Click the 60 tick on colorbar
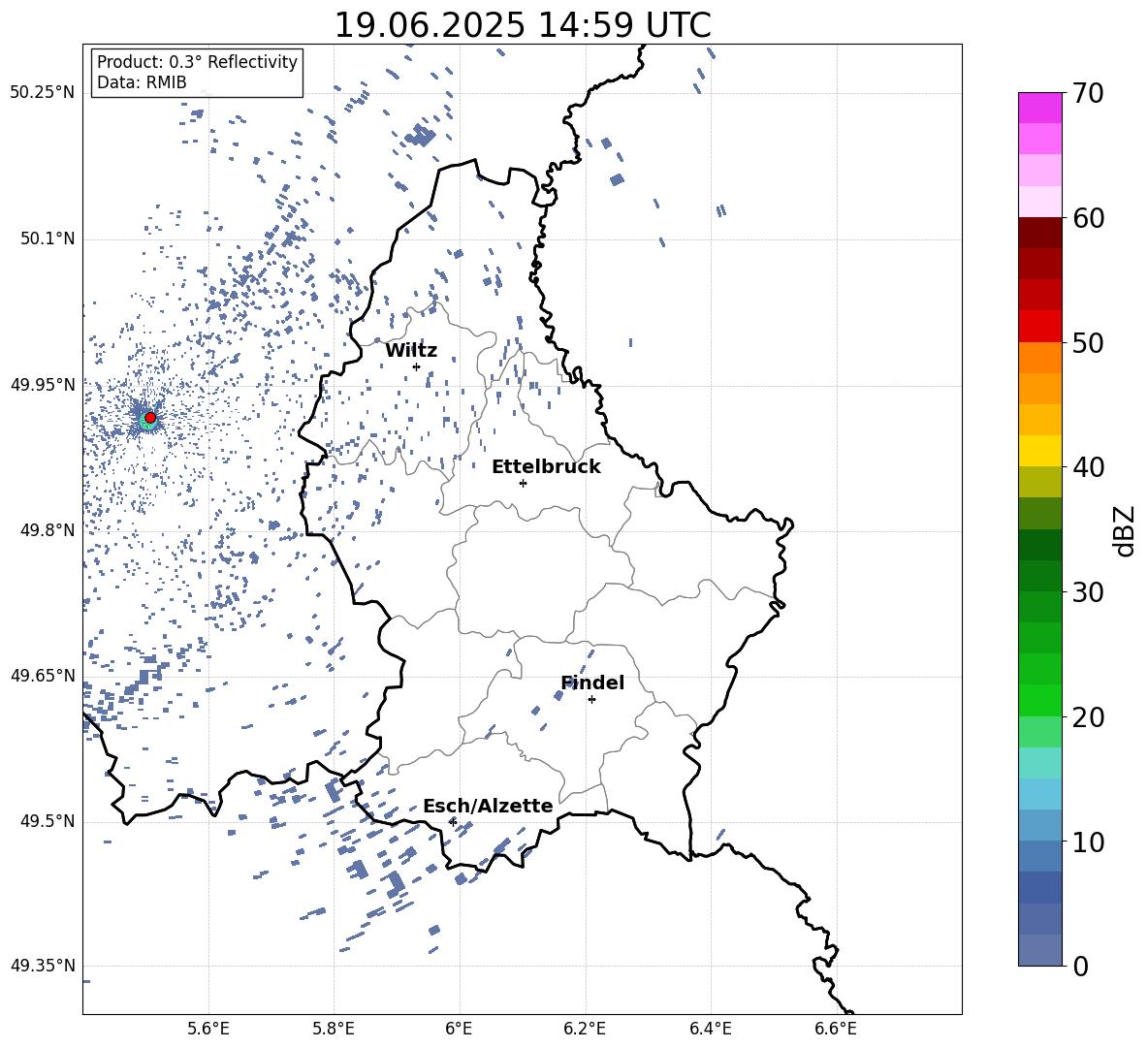 click(1088, 218)
